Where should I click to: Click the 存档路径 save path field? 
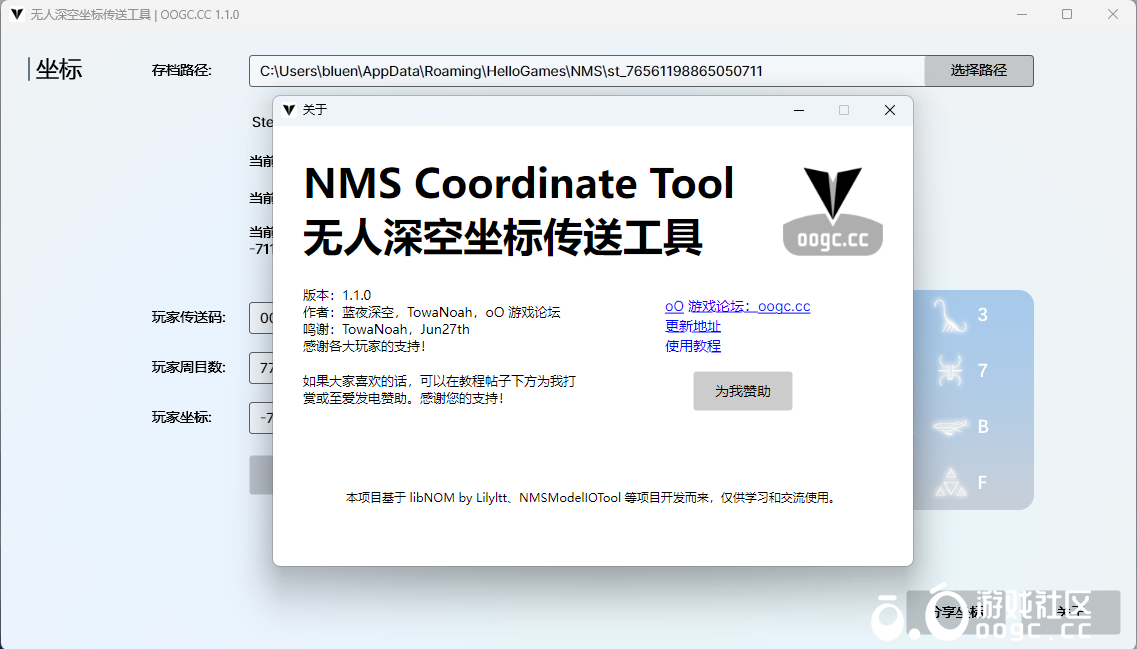point(586,71)
